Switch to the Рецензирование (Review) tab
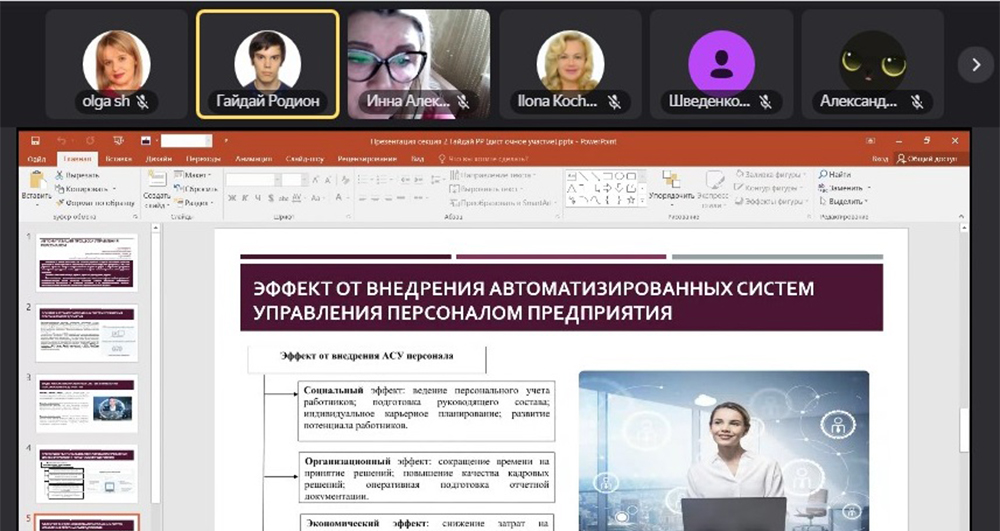Screen dimensions: 1000x531 (x=367, y=159)
